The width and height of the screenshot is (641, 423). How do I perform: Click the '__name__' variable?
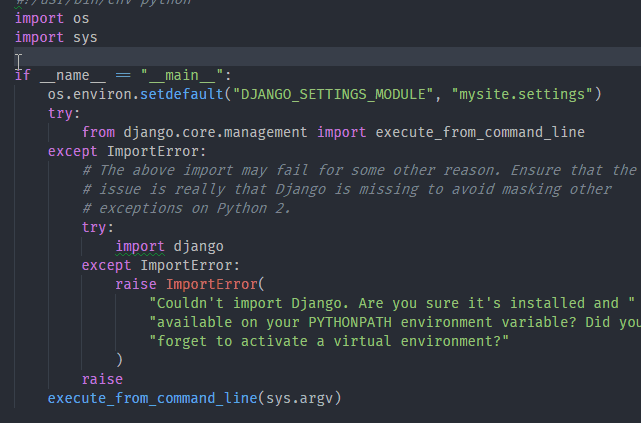(x=73, y=76)
